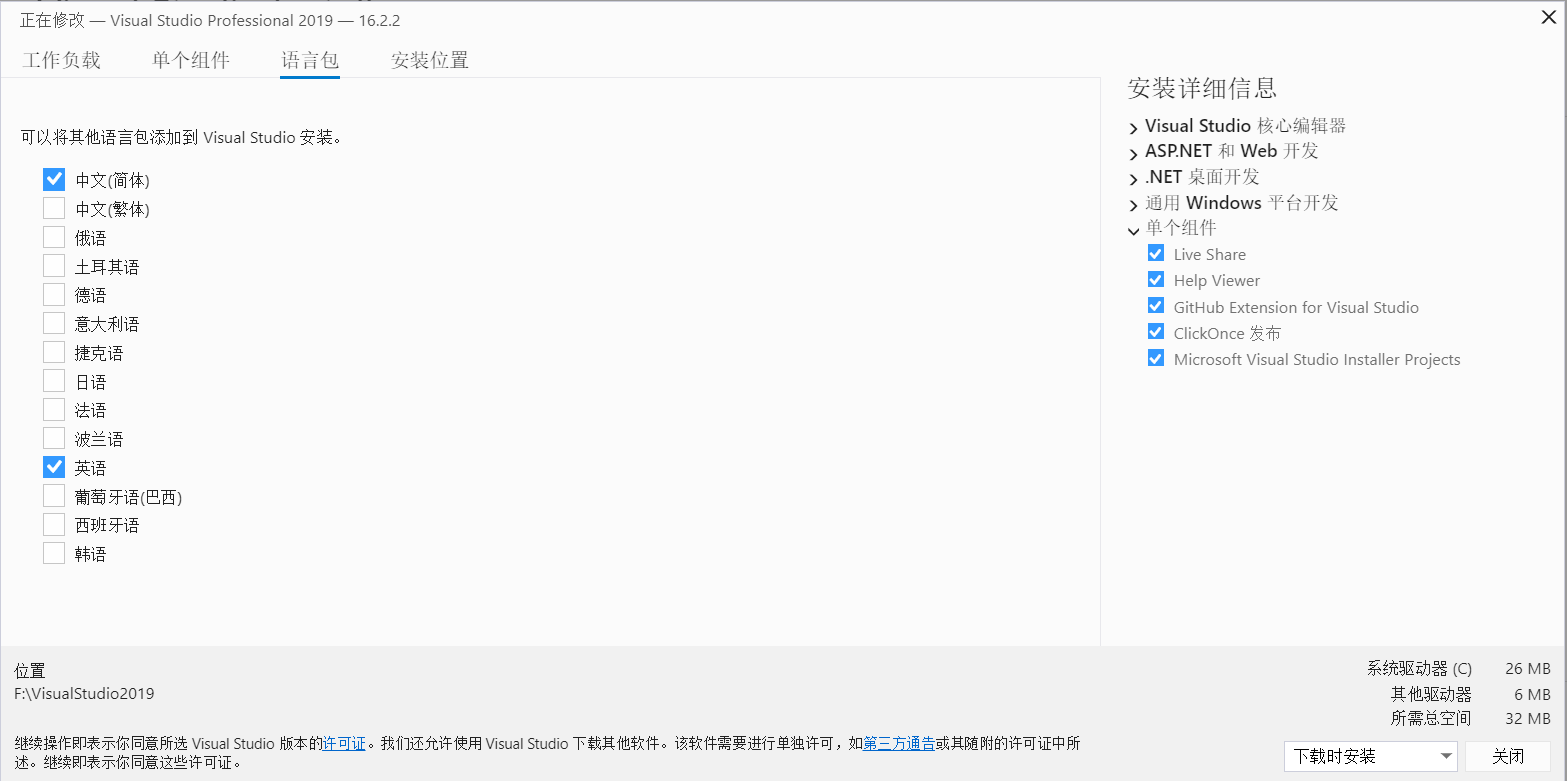Enable the 中文(繁体) language pack
Viewport: 1567px width, 781px height.
point(53,208)
